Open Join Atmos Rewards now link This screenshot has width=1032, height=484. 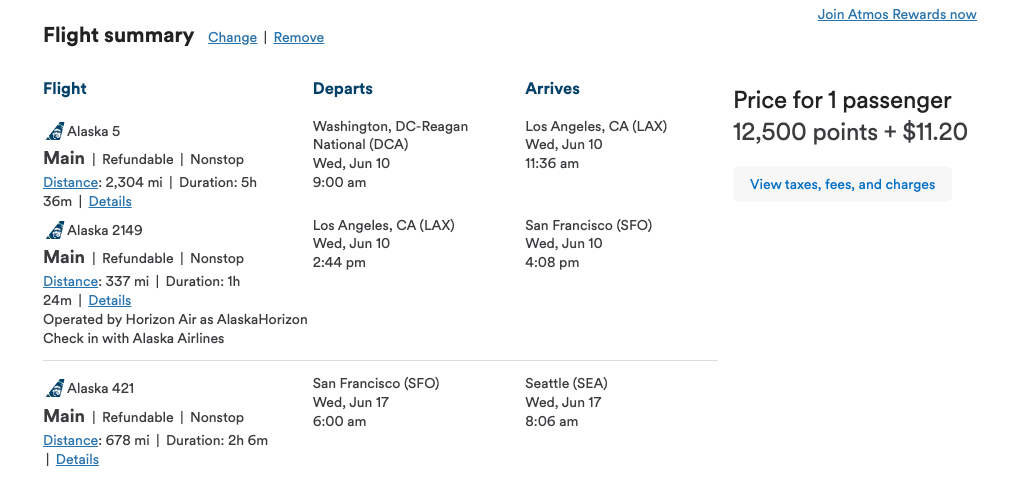point(896,14)
